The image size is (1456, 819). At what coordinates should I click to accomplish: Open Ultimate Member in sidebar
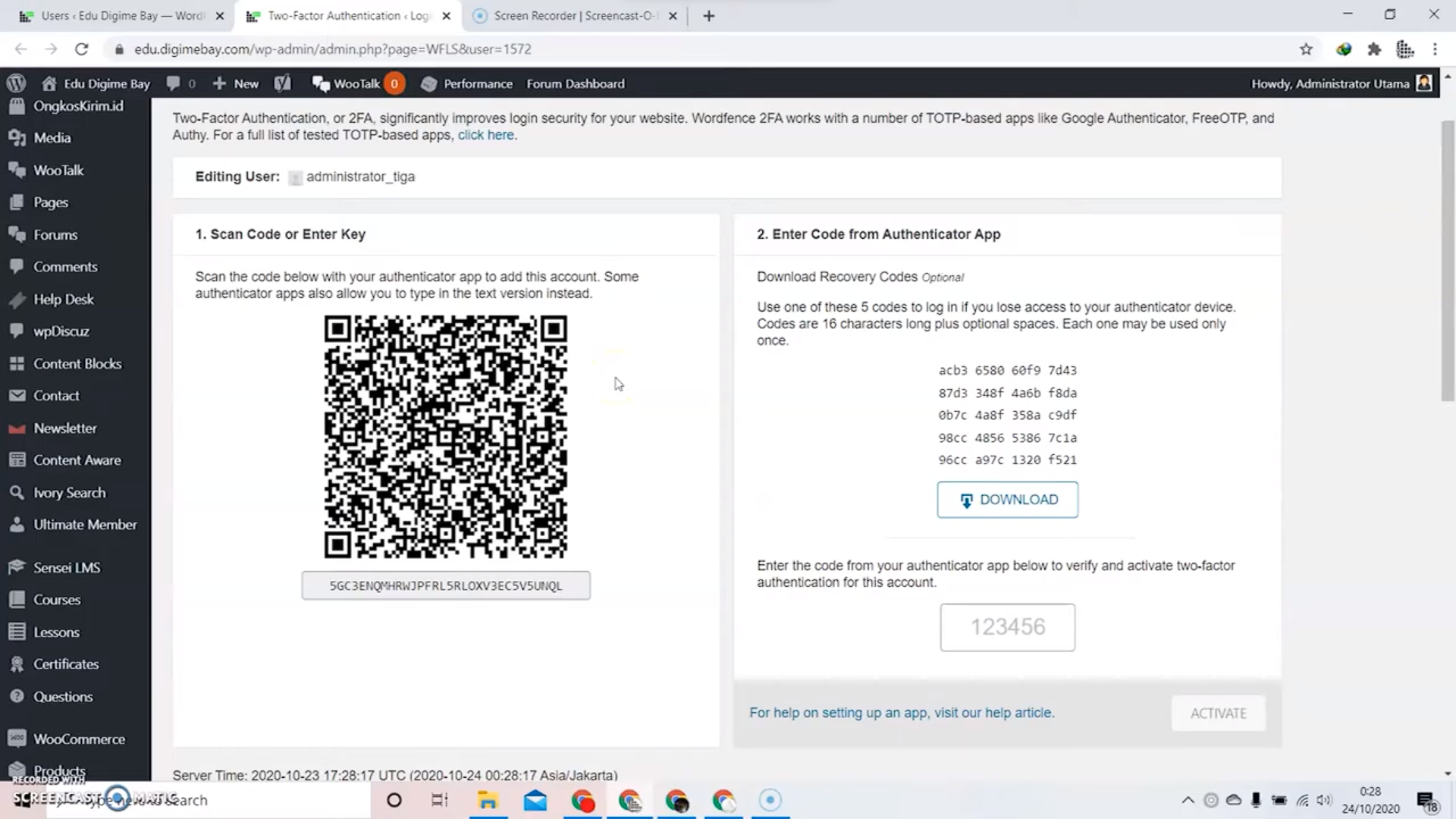[76, 525]
